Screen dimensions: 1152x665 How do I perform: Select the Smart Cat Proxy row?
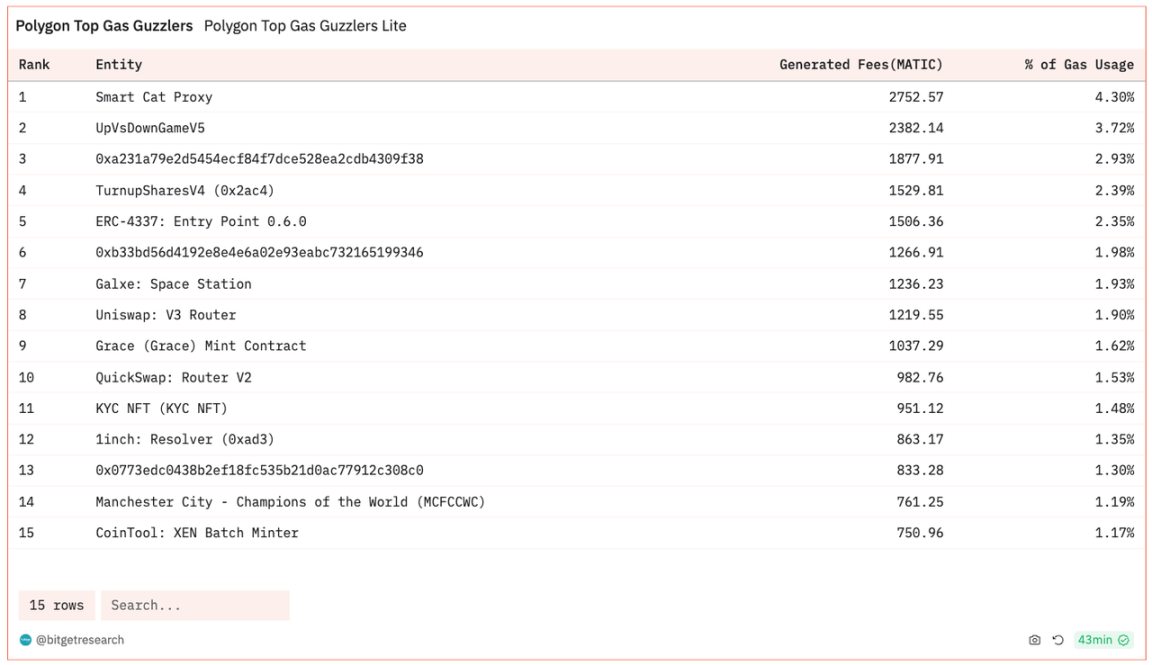[154, 97]
